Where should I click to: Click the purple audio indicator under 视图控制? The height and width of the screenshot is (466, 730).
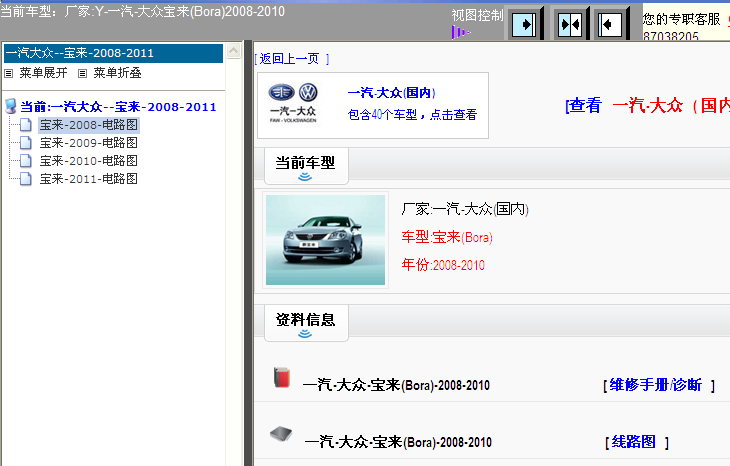pos(461,32)
